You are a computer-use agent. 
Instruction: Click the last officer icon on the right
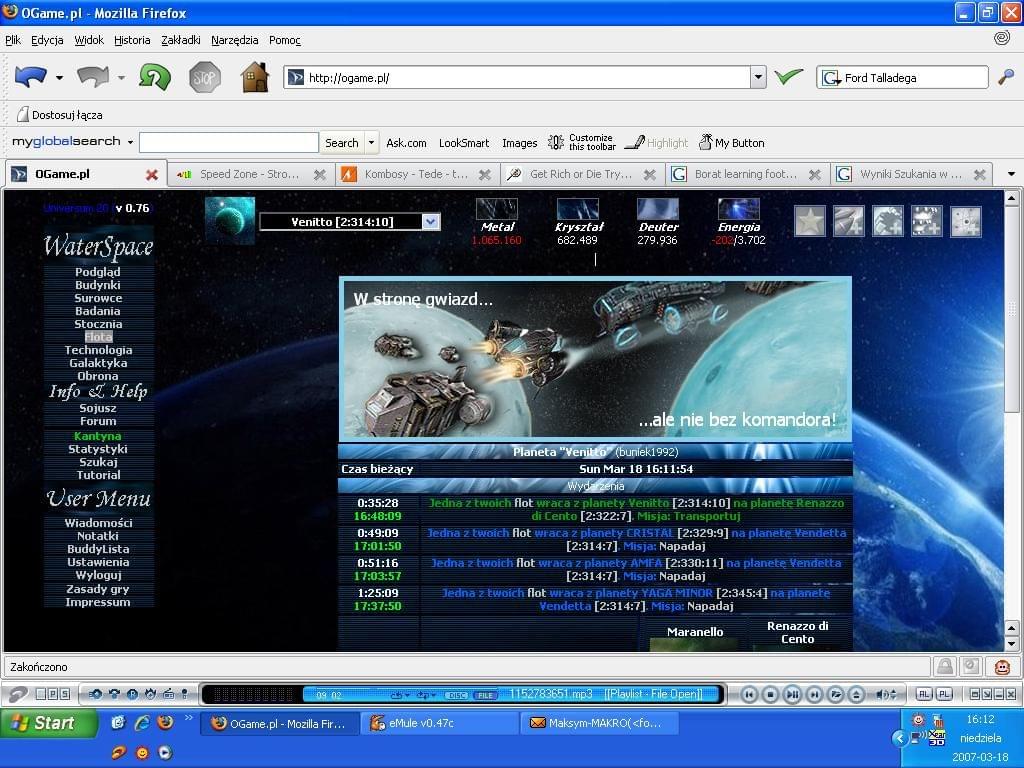point(966,221)
